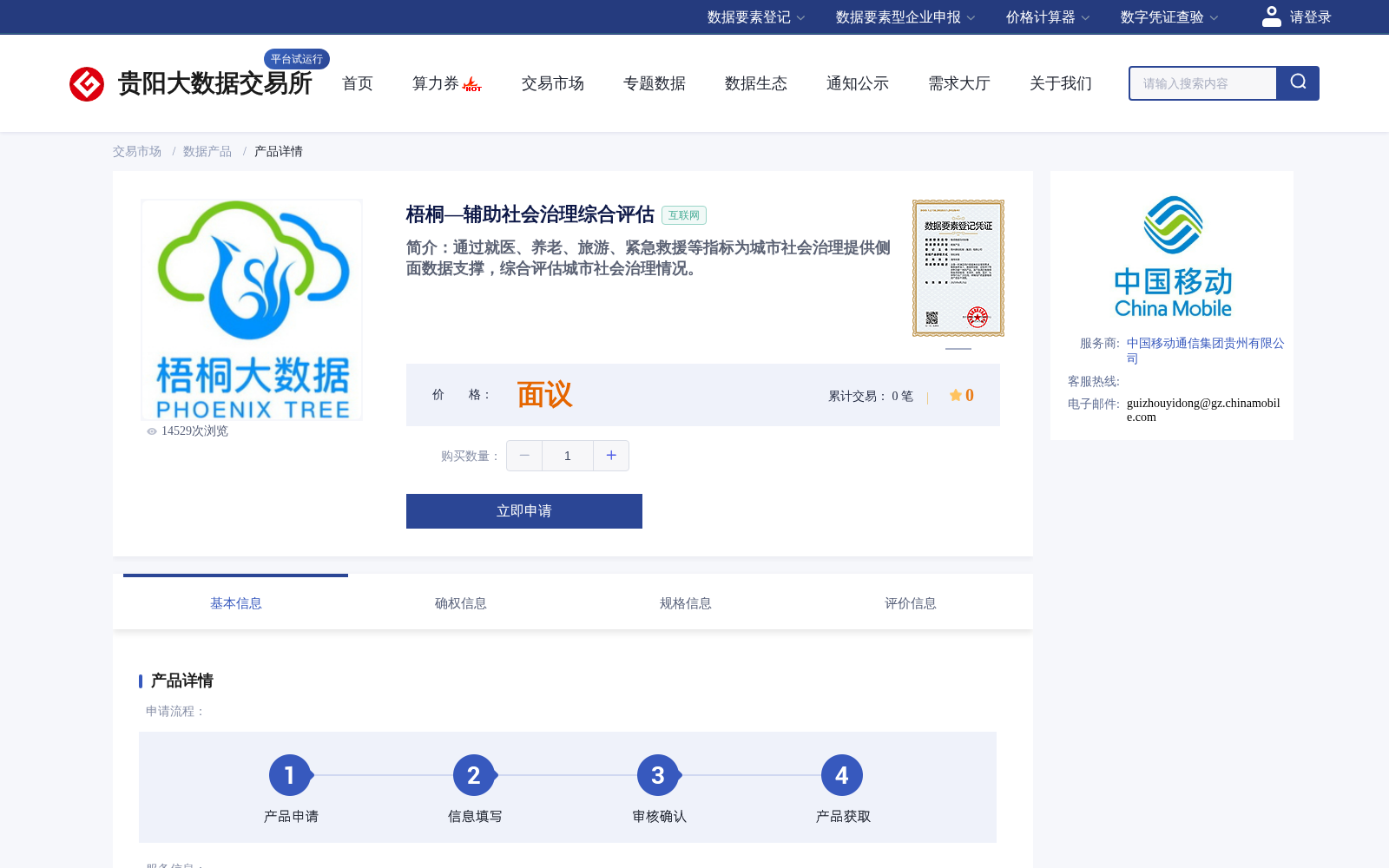Click the 互联网 category tag
Screen dimensions: 1389x868
click(x=684, y=215)
